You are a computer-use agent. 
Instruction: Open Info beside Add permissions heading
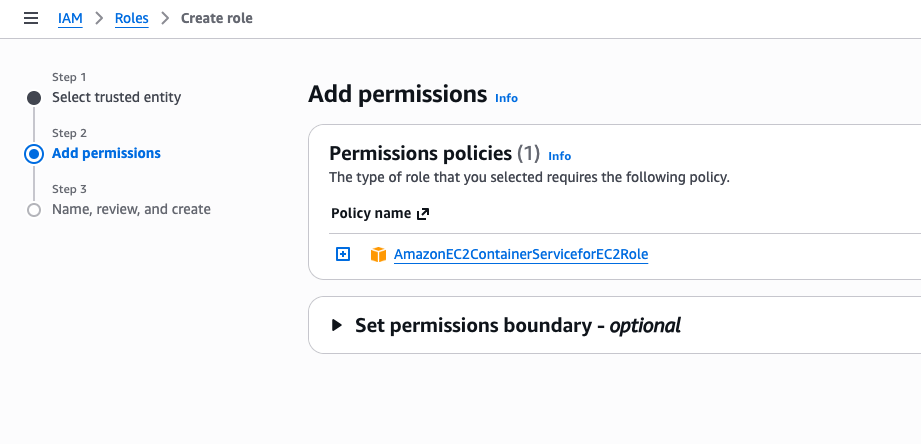(507, 98)
